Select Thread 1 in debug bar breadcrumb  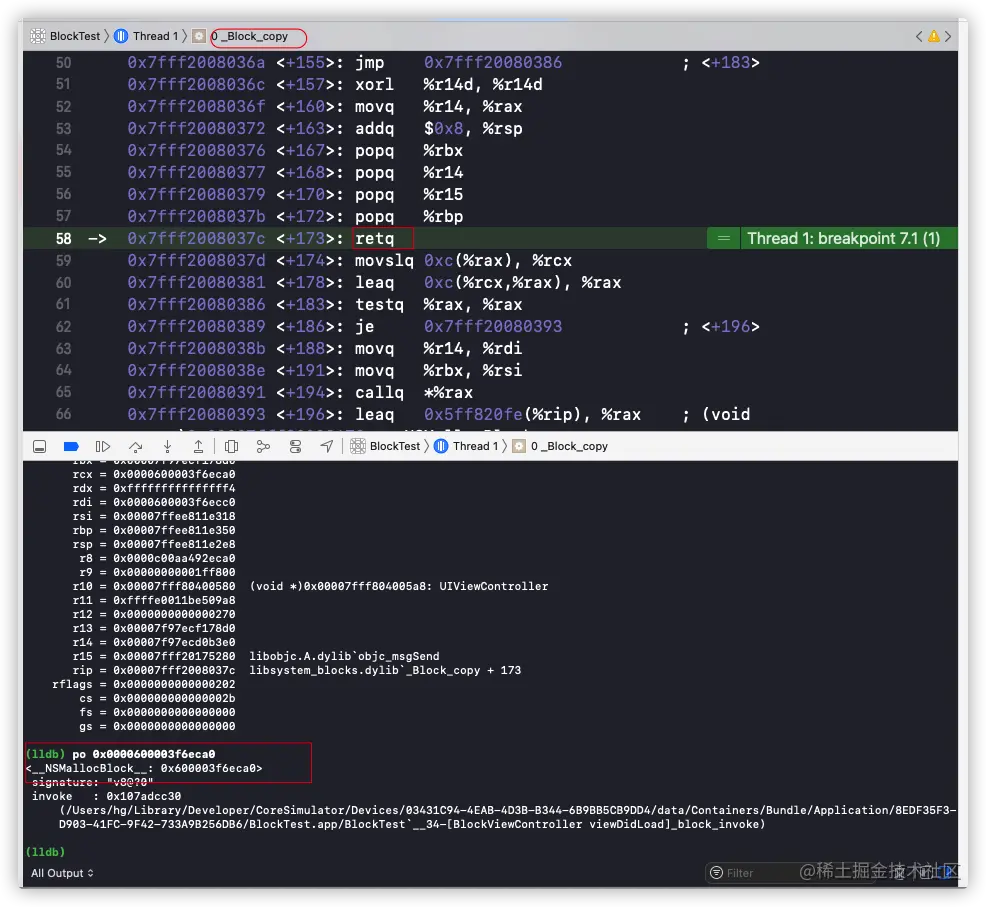click(475, 447)
